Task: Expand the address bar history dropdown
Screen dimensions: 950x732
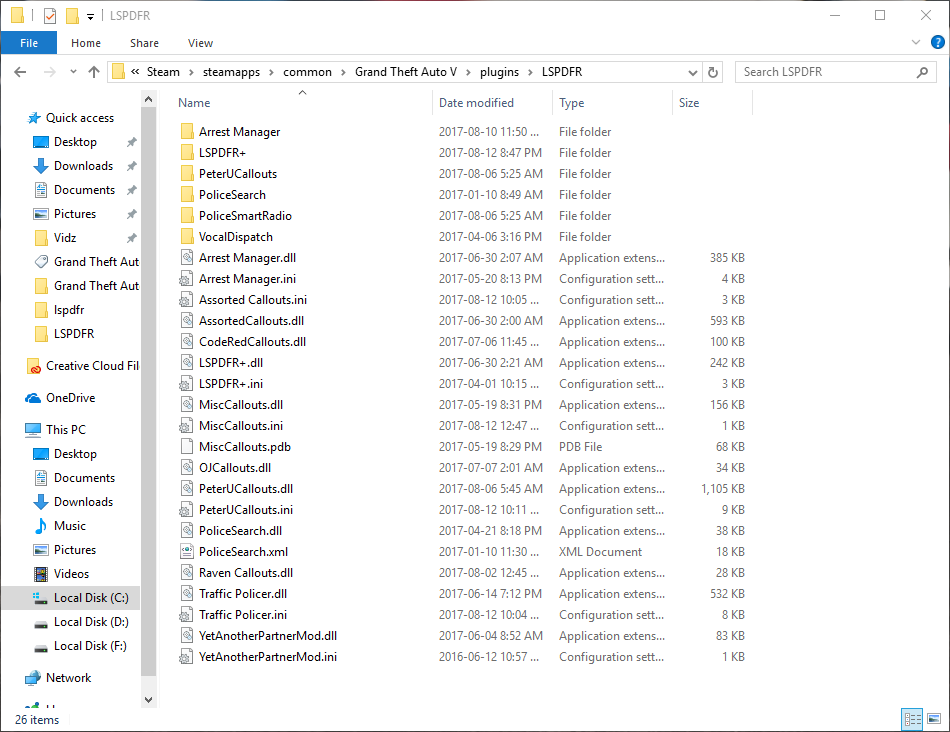Action: [x=693, y=72]
